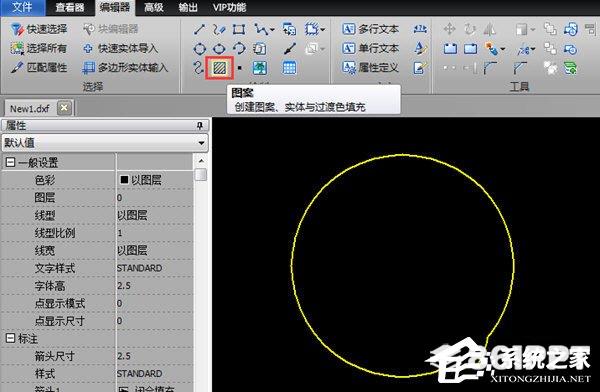Switch to the 输出 tab
Screen dimensions: 600x392
click(x=188, y=7)
